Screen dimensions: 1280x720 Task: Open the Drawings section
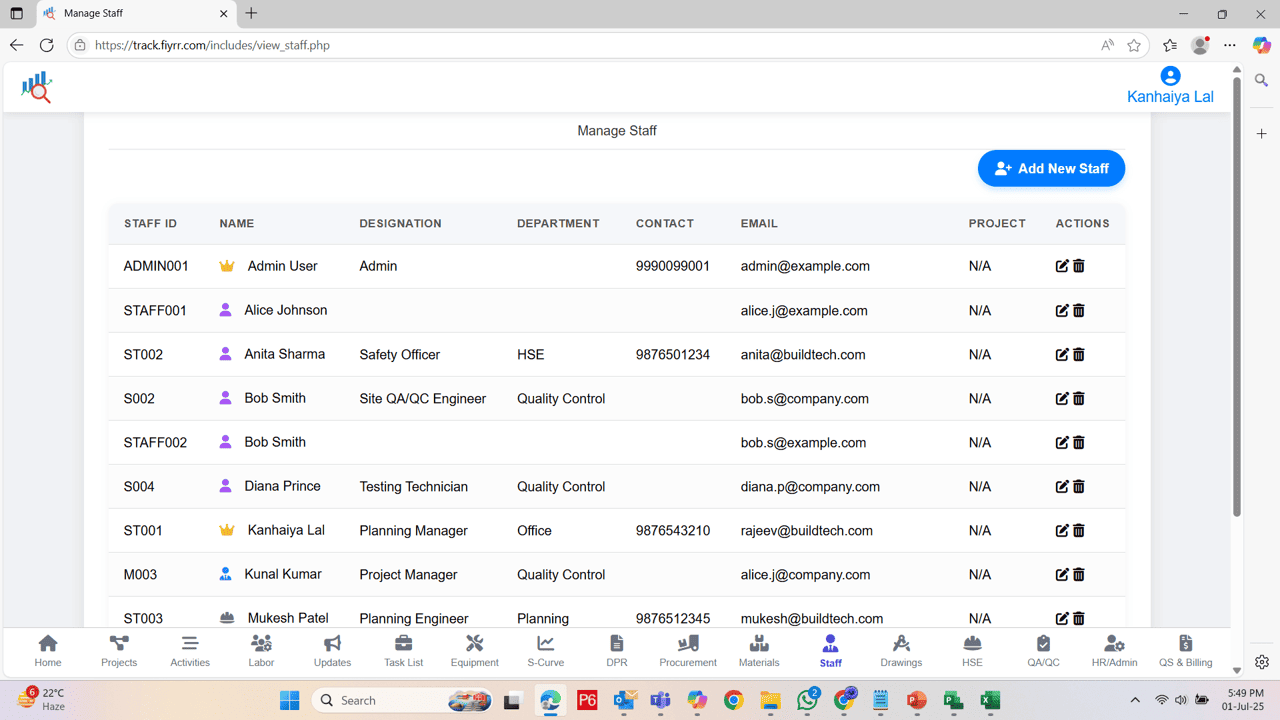tap(900, 650)
